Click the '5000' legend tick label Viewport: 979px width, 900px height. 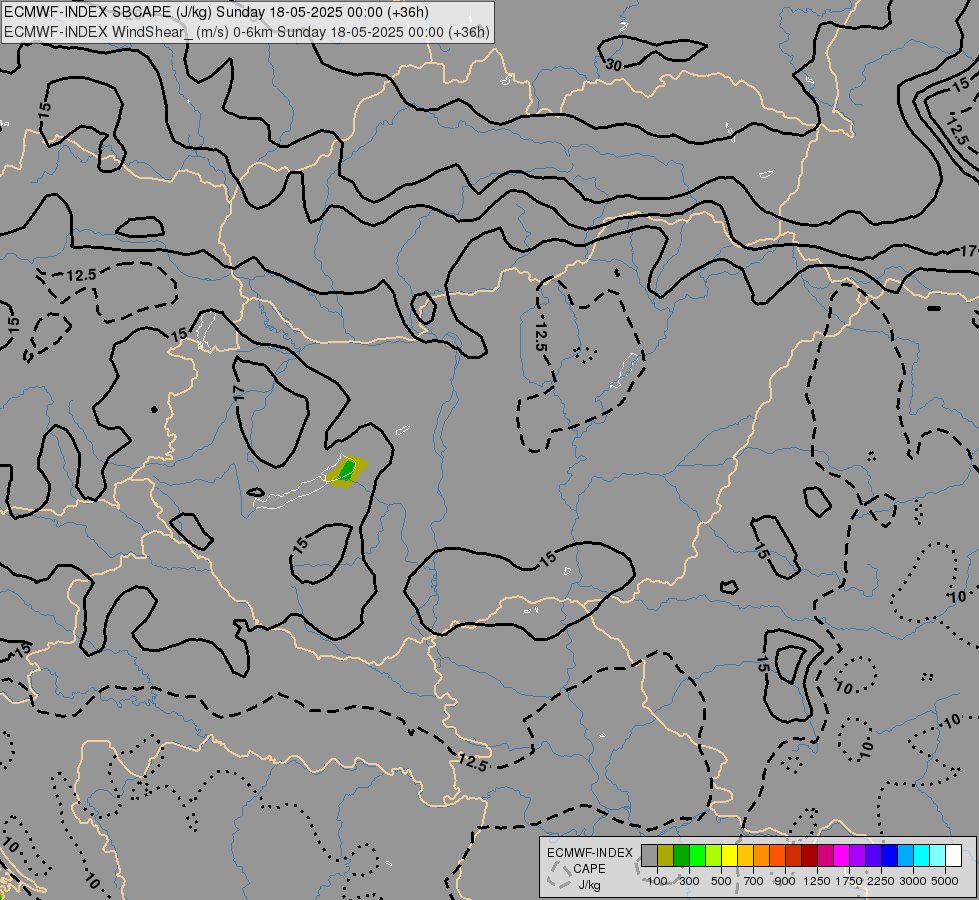click(x=945, y=881)
